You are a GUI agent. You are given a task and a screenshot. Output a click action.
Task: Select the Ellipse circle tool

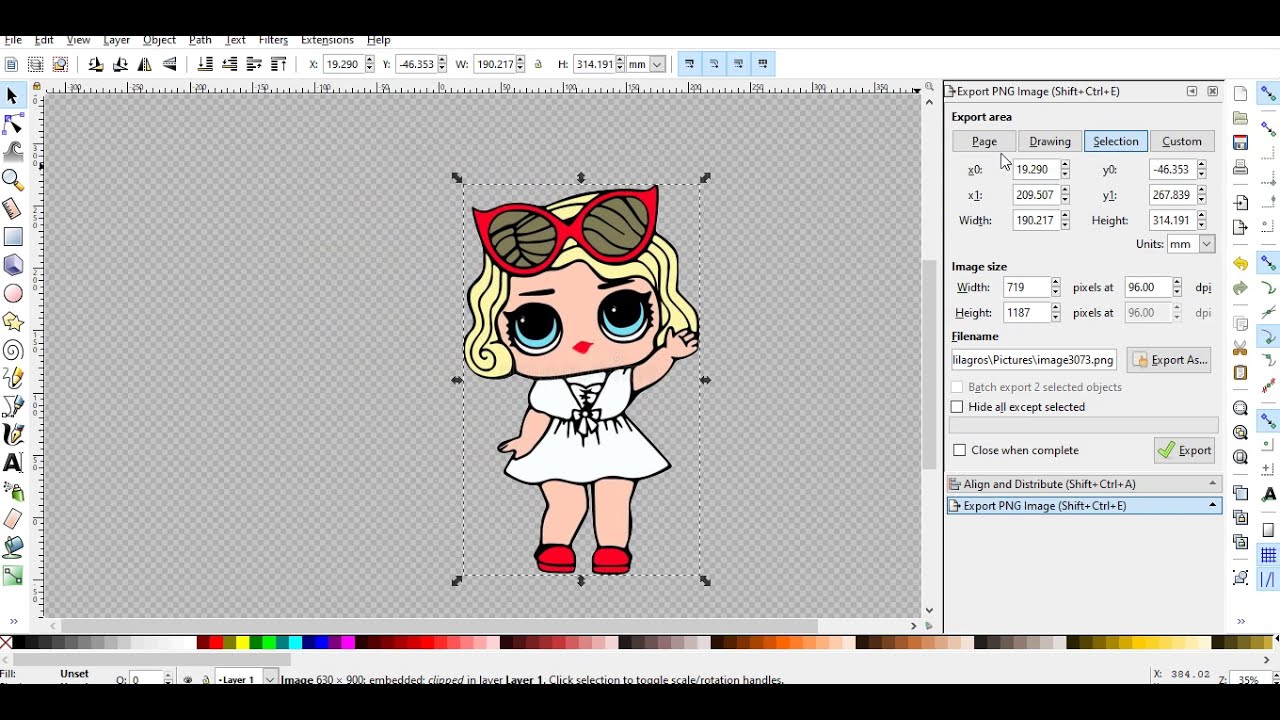[x=13, y=294]
